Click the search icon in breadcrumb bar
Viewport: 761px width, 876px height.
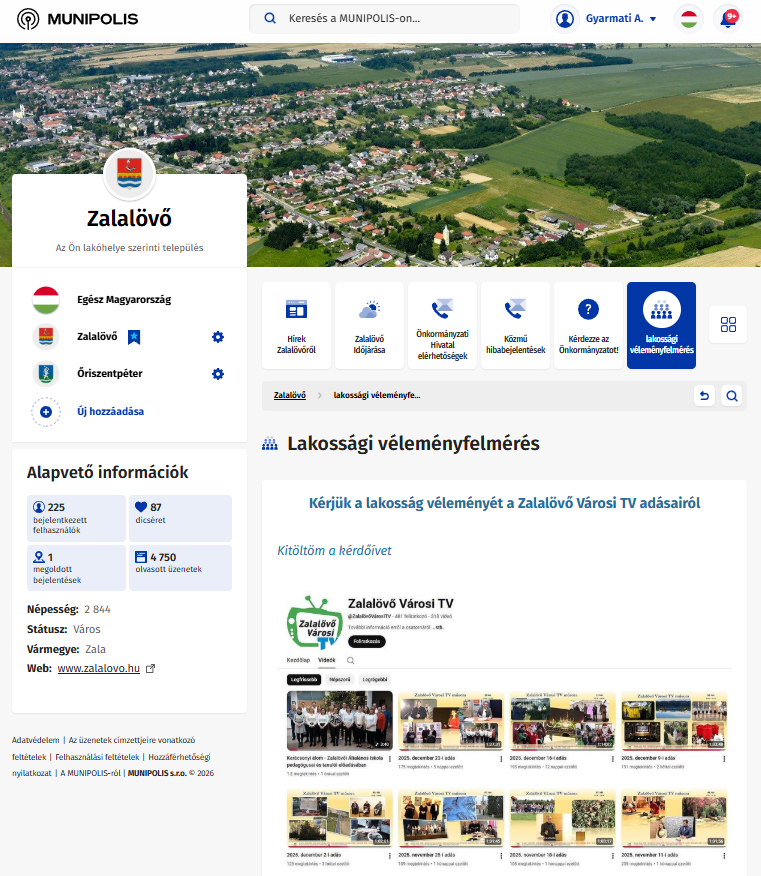732,396
